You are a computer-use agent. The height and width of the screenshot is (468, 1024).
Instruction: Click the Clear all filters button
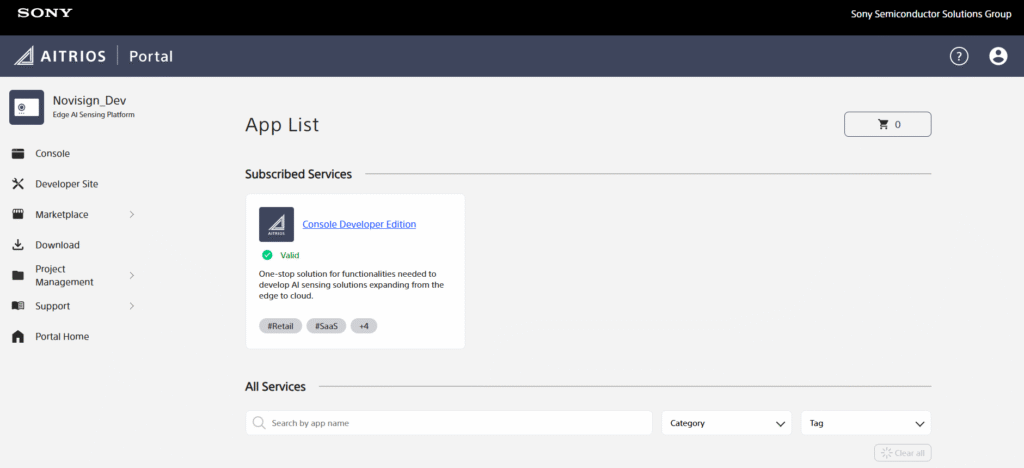pos(902,453)
